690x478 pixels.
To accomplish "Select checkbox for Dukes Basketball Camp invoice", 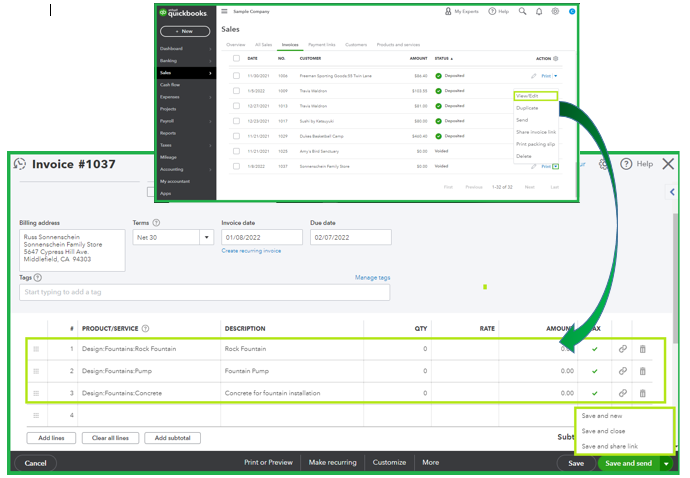I will 236,136.
